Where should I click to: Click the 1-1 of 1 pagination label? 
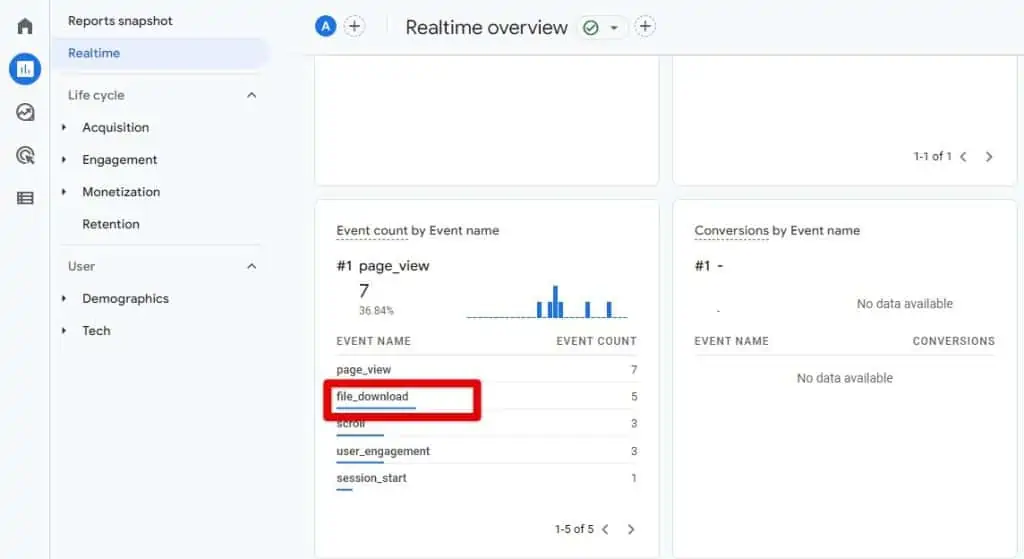tap(933, 156)
